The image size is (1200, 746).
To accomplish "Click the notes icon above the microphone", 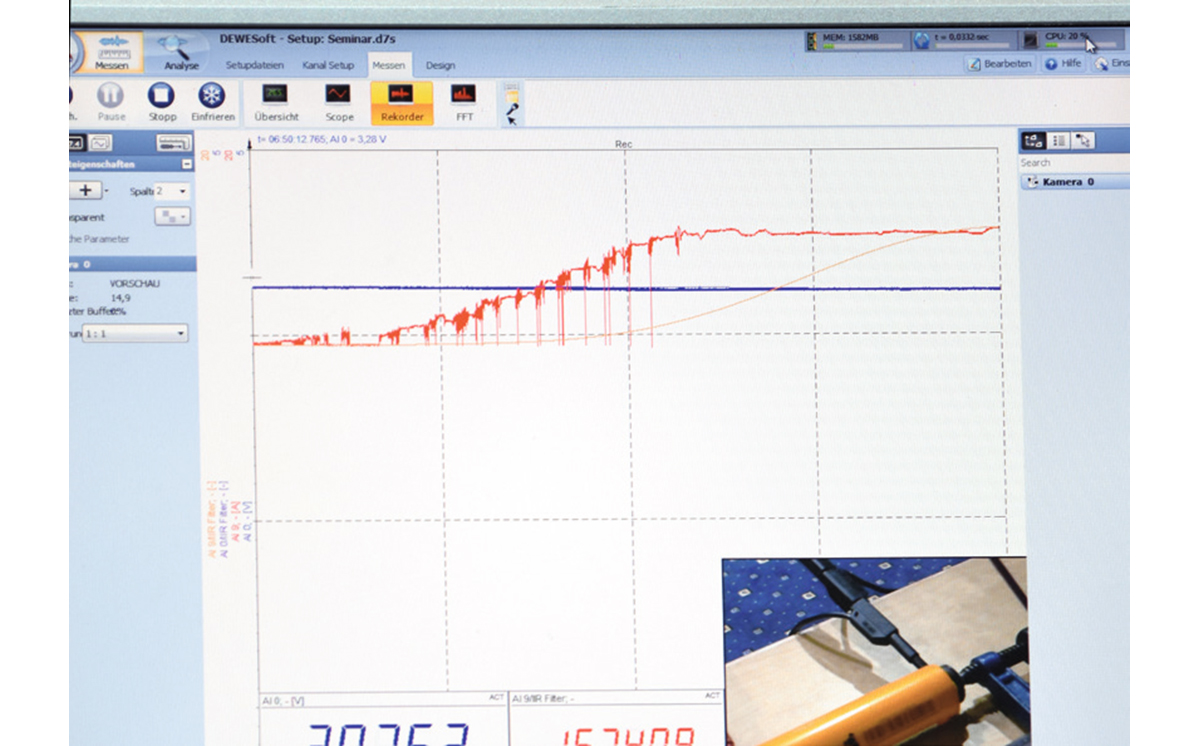I will [x=512, y=91].
